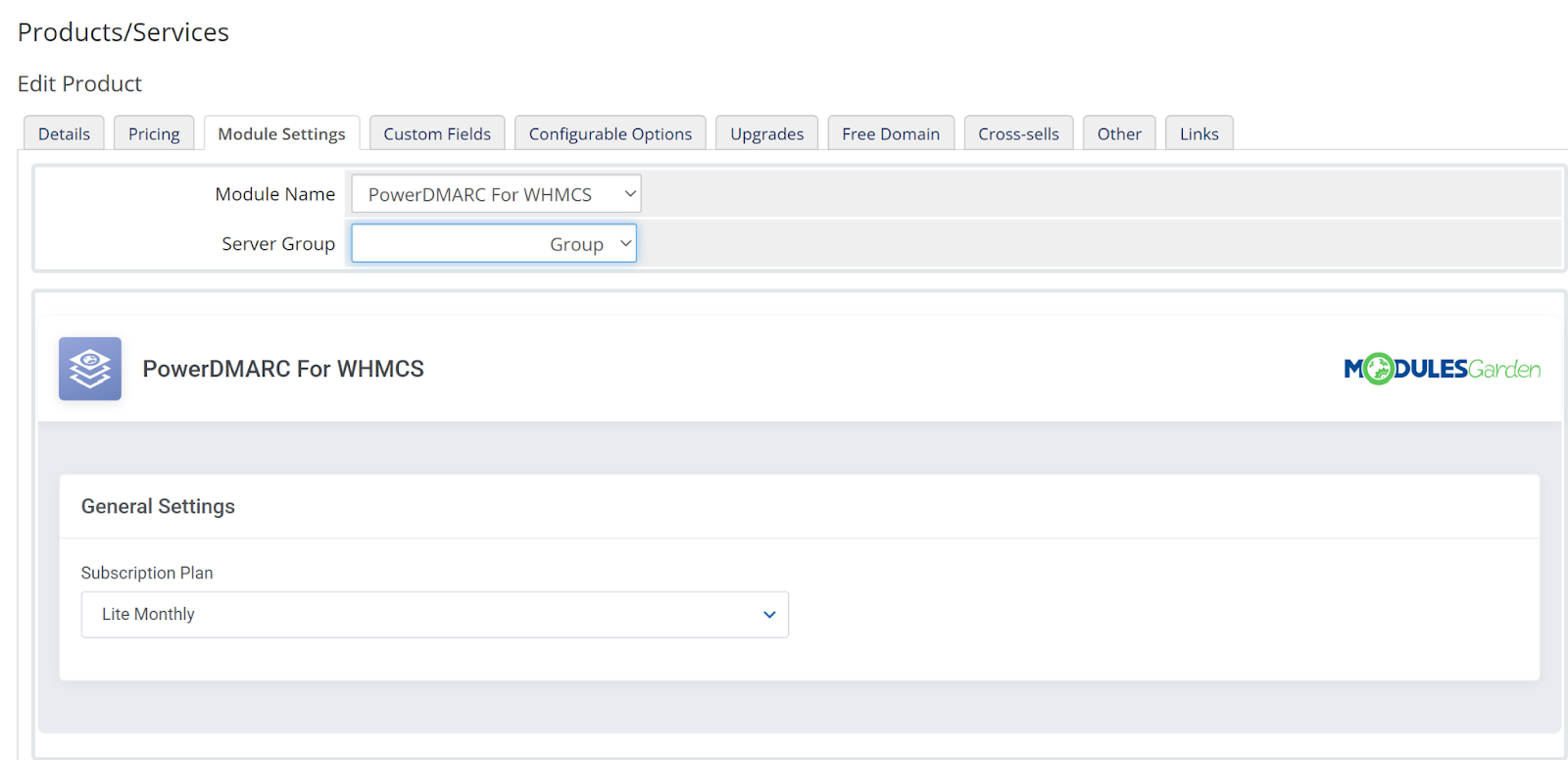Click the PowerDMARC For WHMCS heading
1568x760 pixels.
tap(283, 369)
